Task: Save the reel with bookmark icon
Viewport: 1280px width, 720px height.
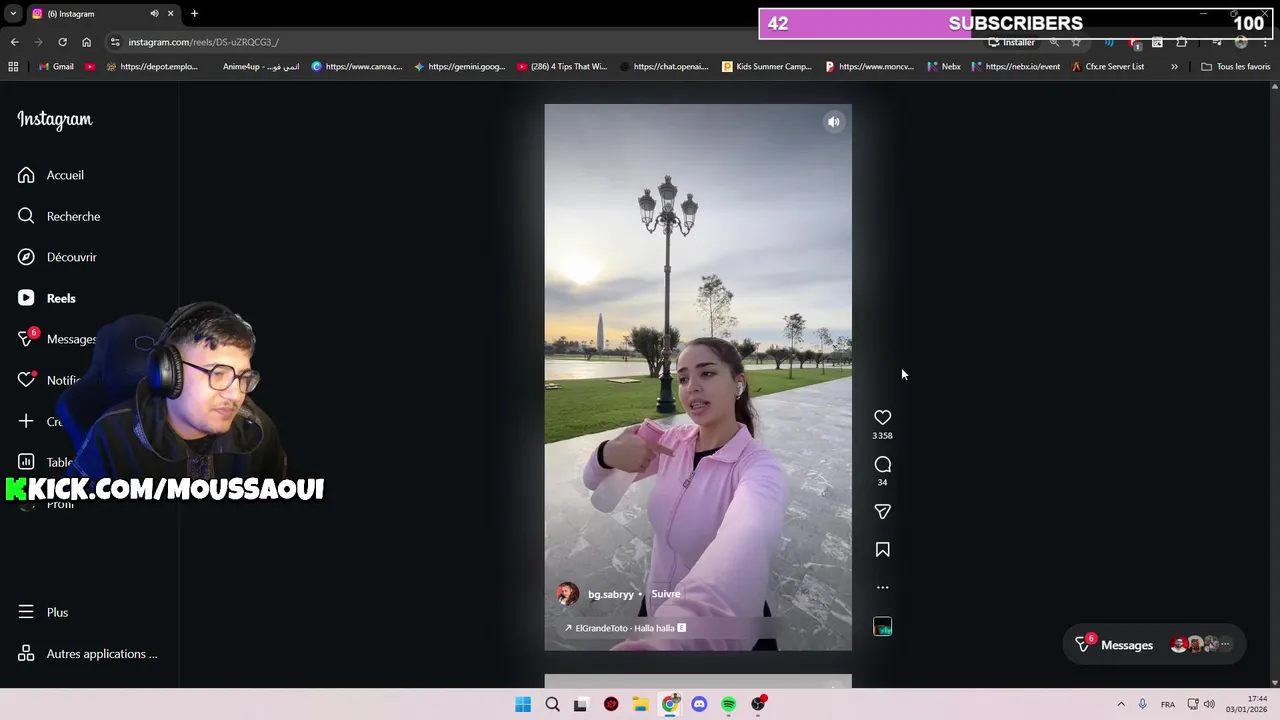Action: pyautogui.click(x=882, y=549)
